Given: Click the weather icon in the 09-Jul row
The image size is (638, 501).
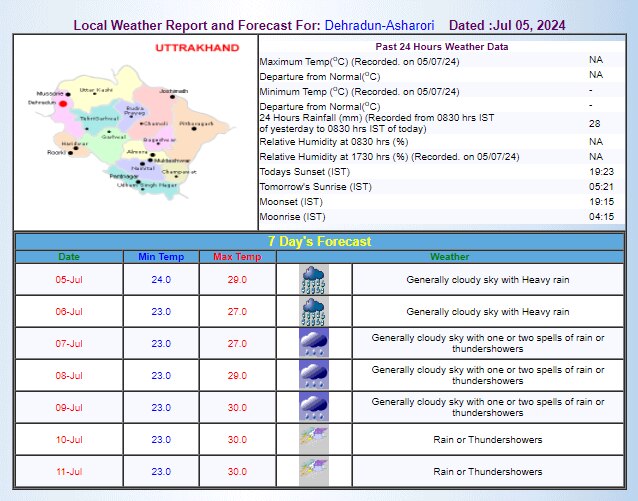Looking at the screenshot, I should click(x=314, y=407).
